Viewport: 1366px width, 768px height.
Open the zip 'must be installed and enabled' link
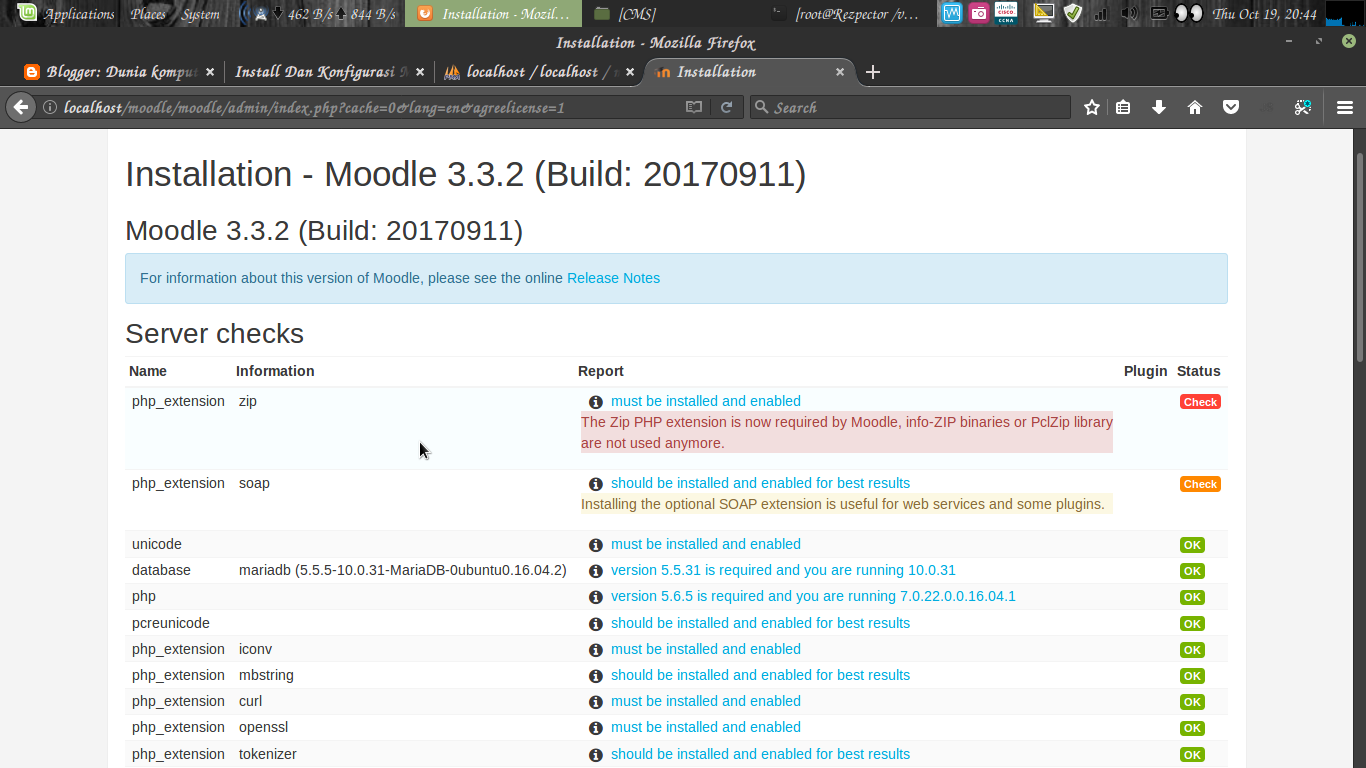tap(706, 401)
